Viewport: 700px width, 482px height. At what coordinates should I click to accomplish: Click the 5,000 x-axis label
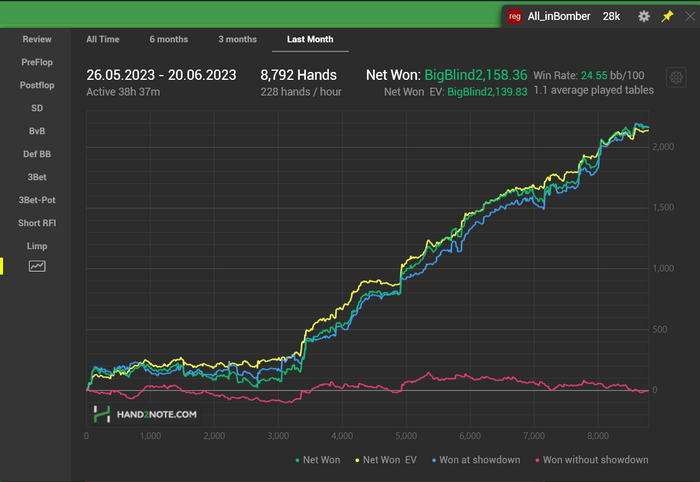406,436
